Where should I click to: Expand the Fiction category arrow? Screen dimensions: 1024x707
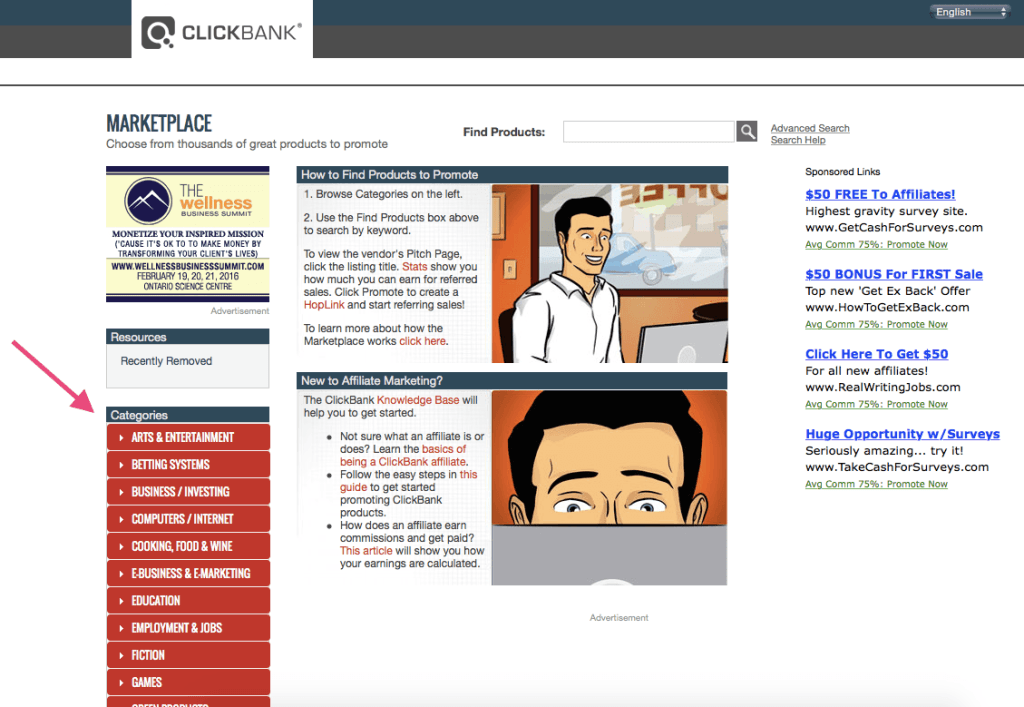pyautogui.click(x=121, y=655)
